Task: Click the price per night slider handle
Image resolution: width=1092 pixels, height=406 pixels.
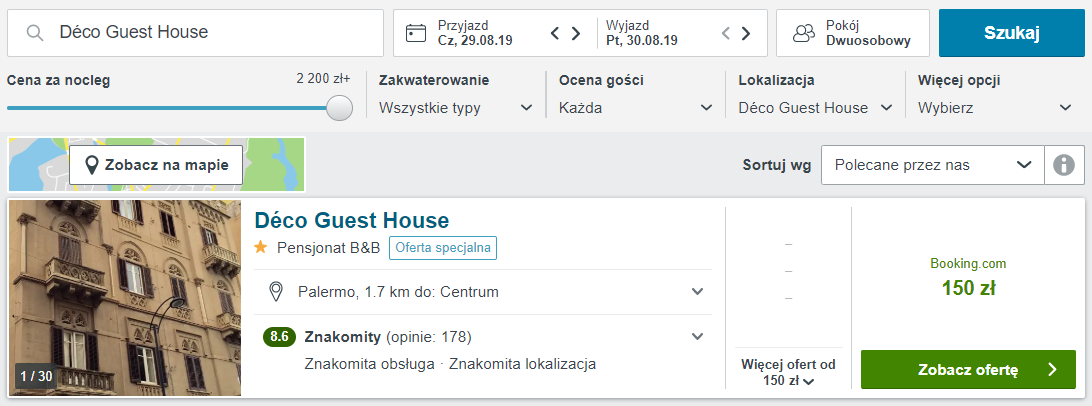Action: [x=340, y=108]
